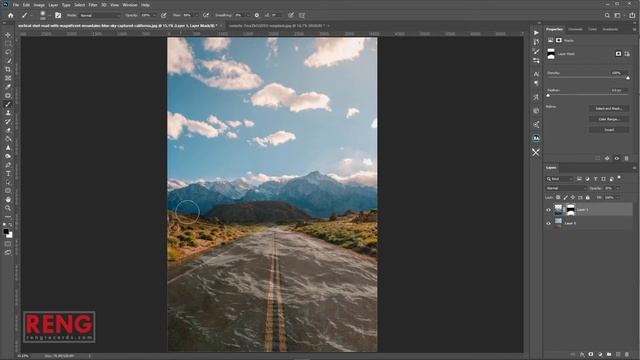The image size is (640, 360).
Task: Click the apply mask icon at Properties bottom
Action: click(607, 158)
